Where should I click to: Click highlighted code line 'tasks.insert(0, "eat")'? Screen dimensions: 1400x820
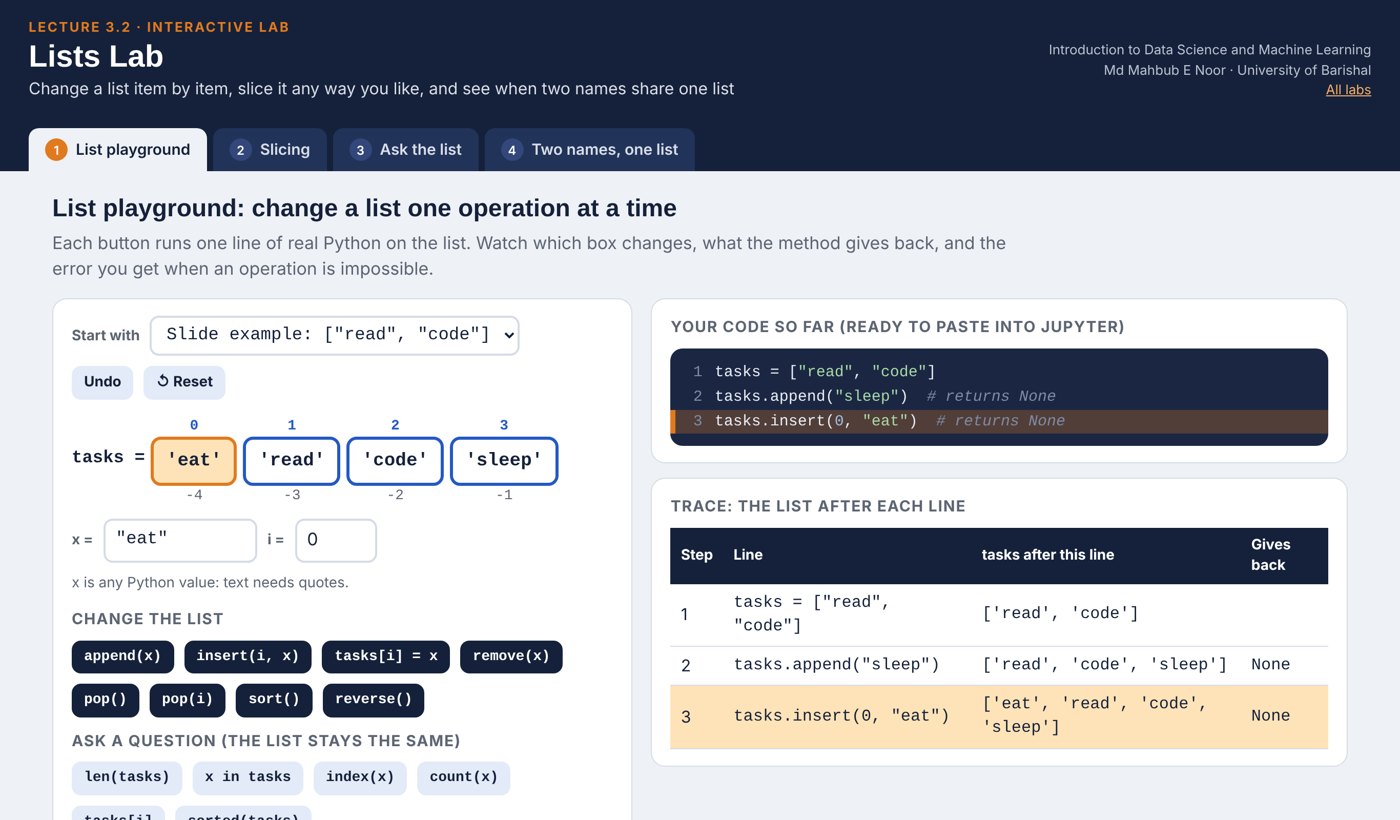[999, 421]
